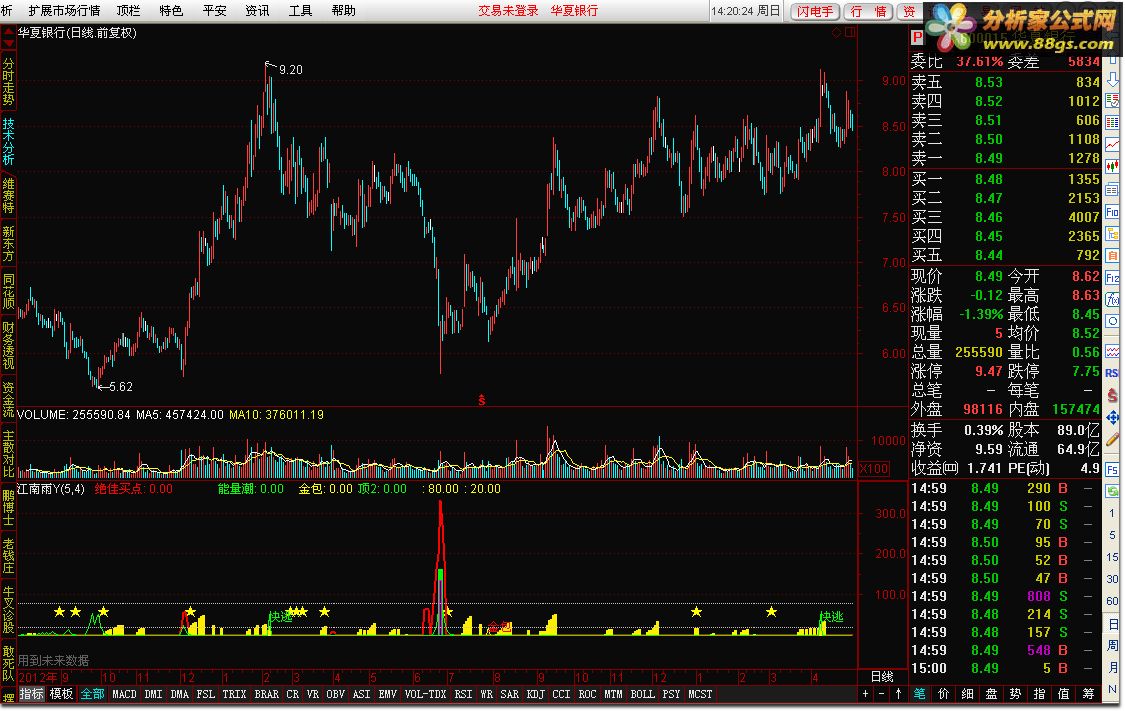Screen dimensions: 1125x711
Task: Click the F12 icon in right toolbar
Action: (1112, 278)
